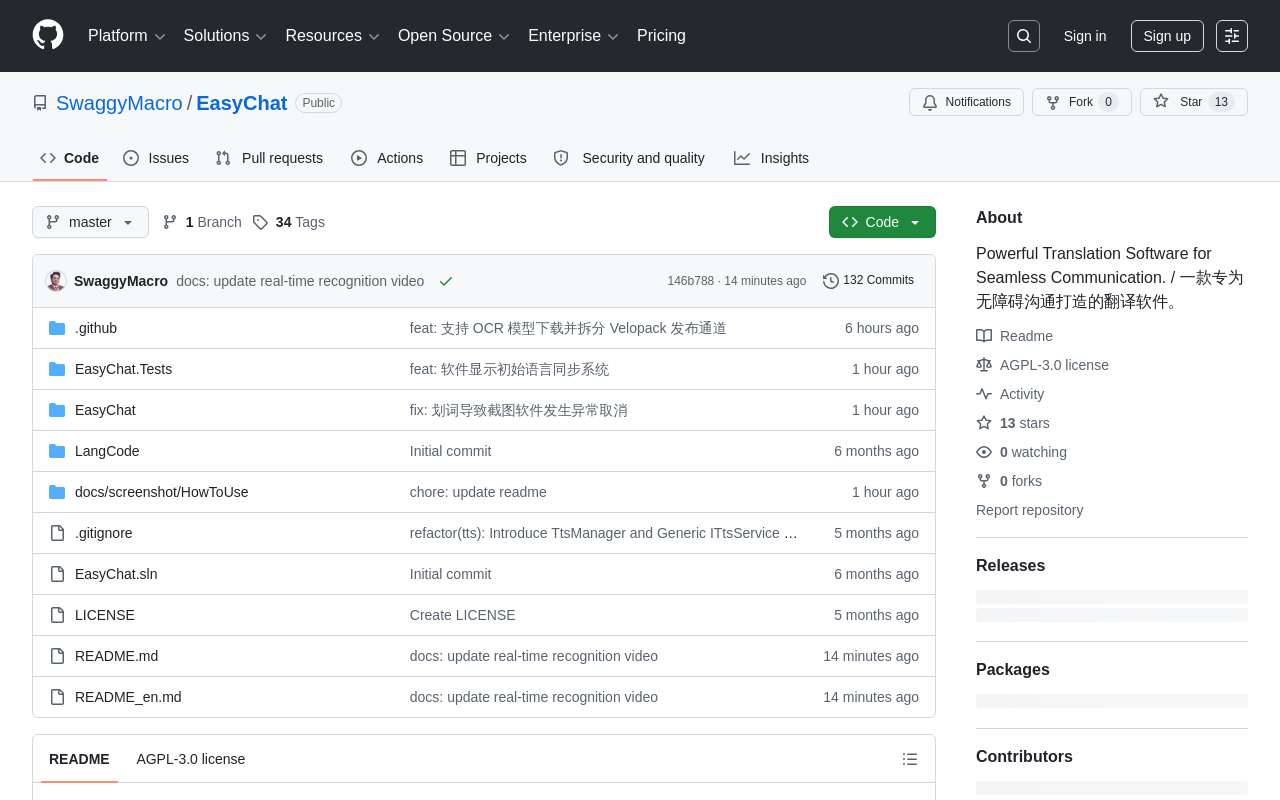Switch to the Insights tab
Viewport: 1280px width, 800px height.
(x=771, y=158)
